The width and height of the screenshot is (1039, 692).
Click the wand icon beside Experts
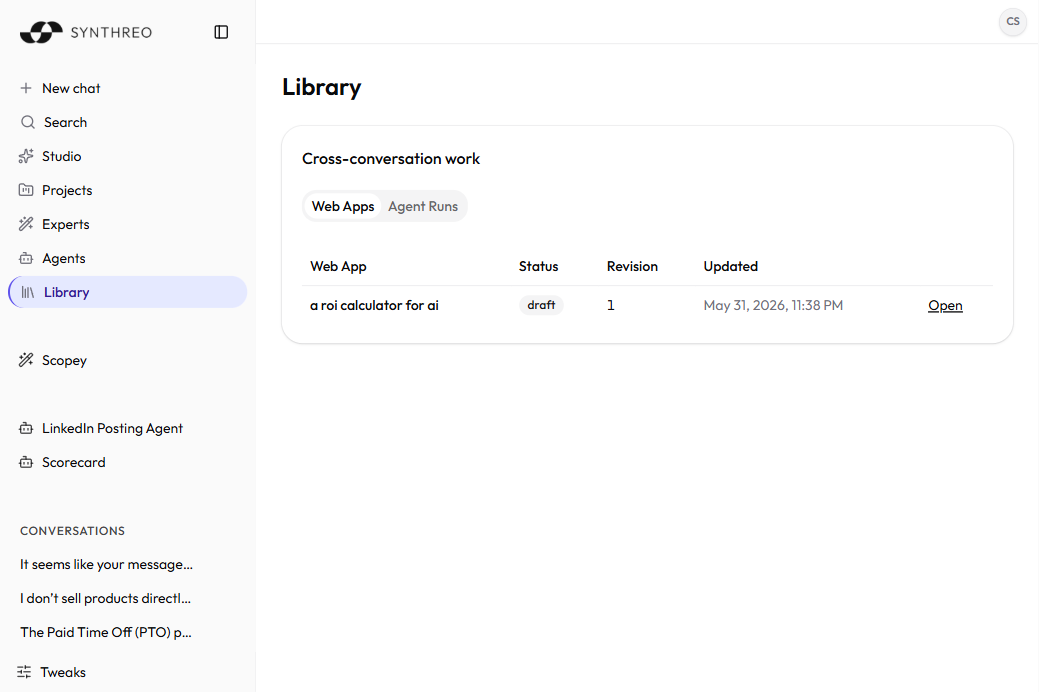pyautogui.click(x=26, y=224)
